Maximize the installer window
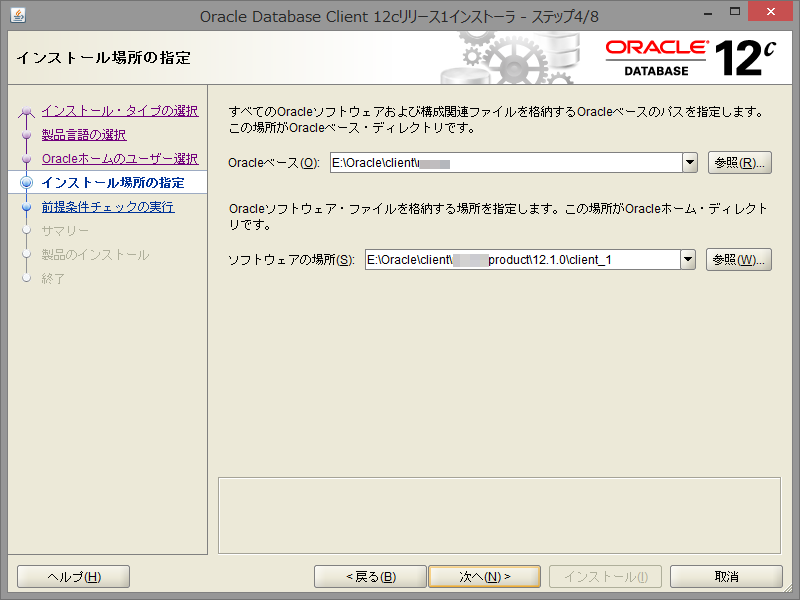Image resolution: width=800 pixels, height=600 pixels. point(735,12)
